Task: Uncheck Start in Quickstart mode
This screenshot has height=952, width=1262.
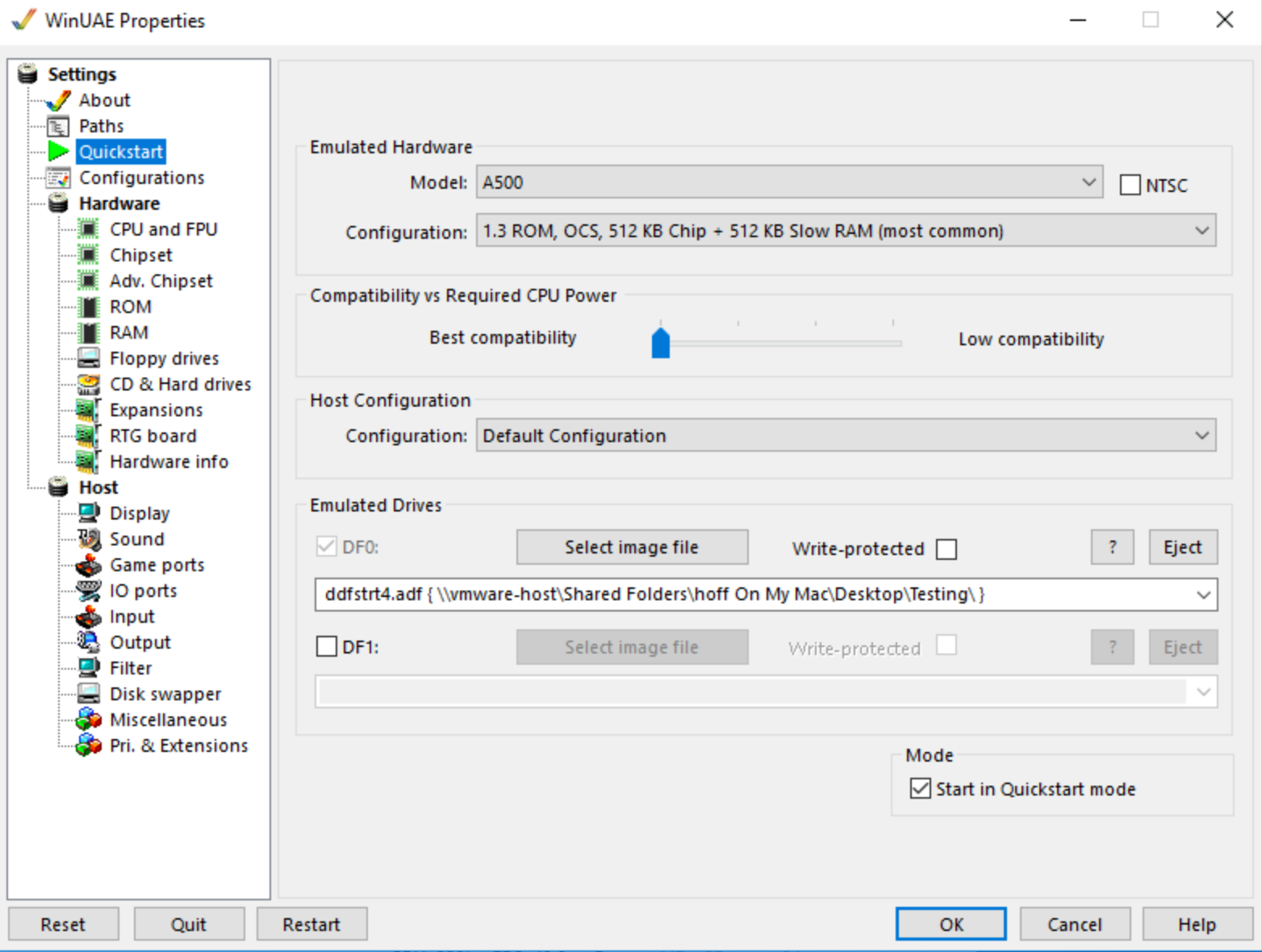Action: (x=920, y=788)
